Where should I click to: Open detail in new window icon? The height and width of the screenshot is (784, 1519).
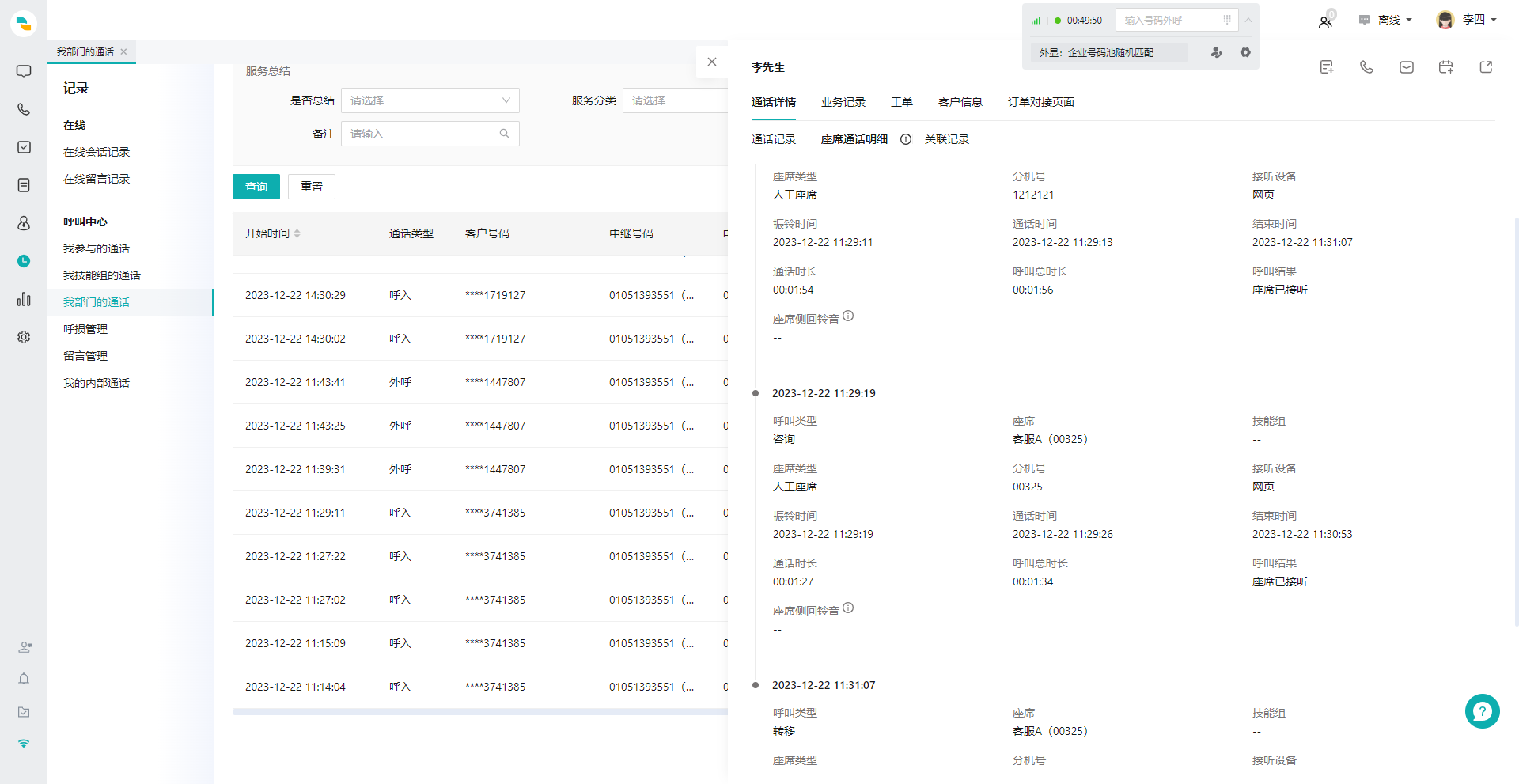click(1486, 67)
